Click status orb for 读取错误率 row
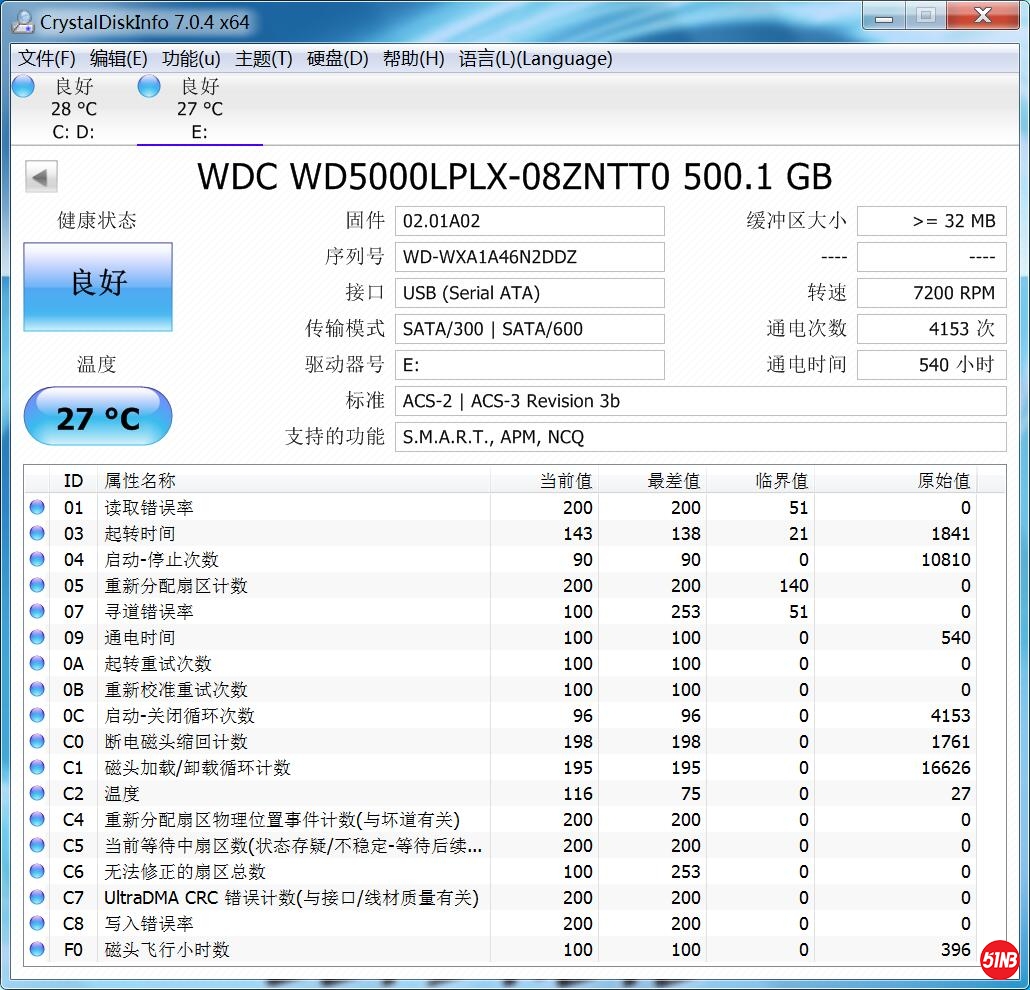Screen dimensions: 1030x990 37,507
